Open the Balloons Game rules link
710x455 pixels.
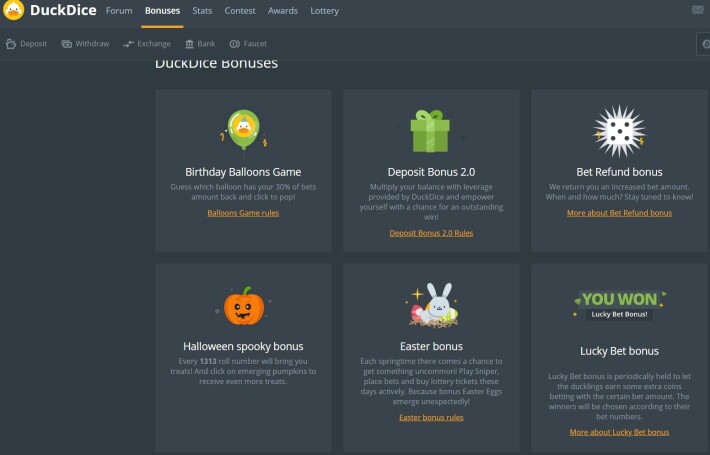(243, 213)
